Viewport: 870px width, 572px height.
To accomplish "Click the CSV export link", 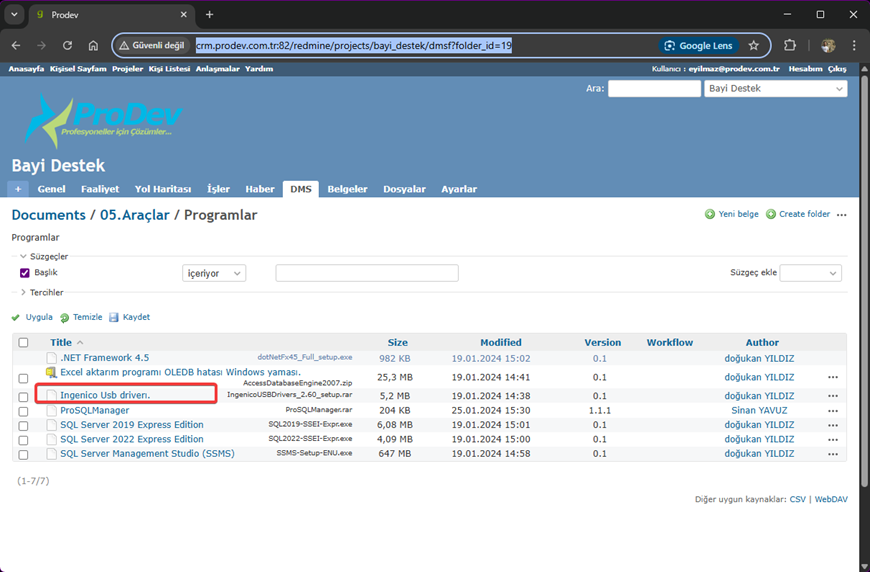I will coord(797,499).
